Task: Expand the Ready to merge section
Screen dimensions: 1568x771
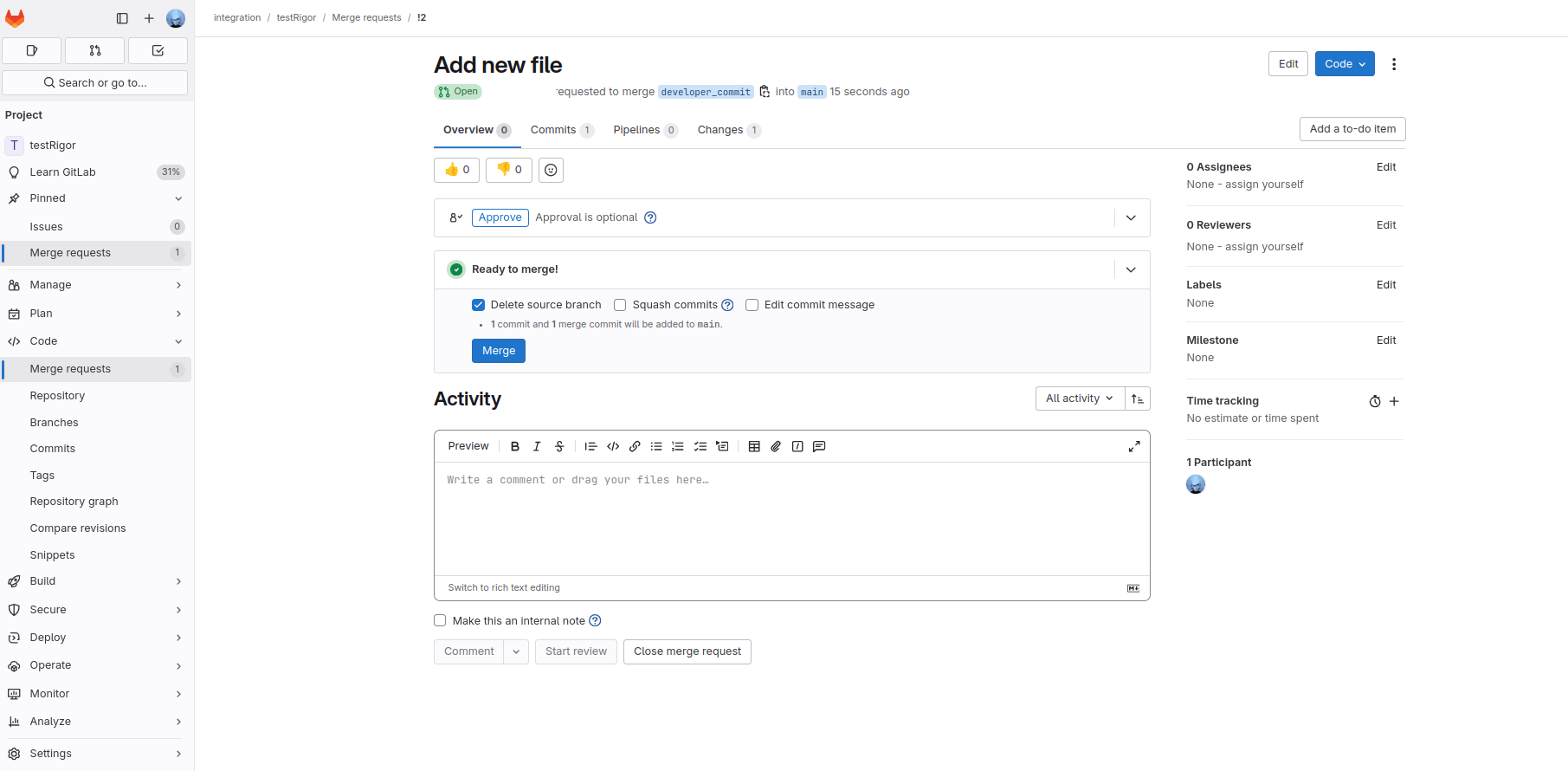Action: (1131, 269)
